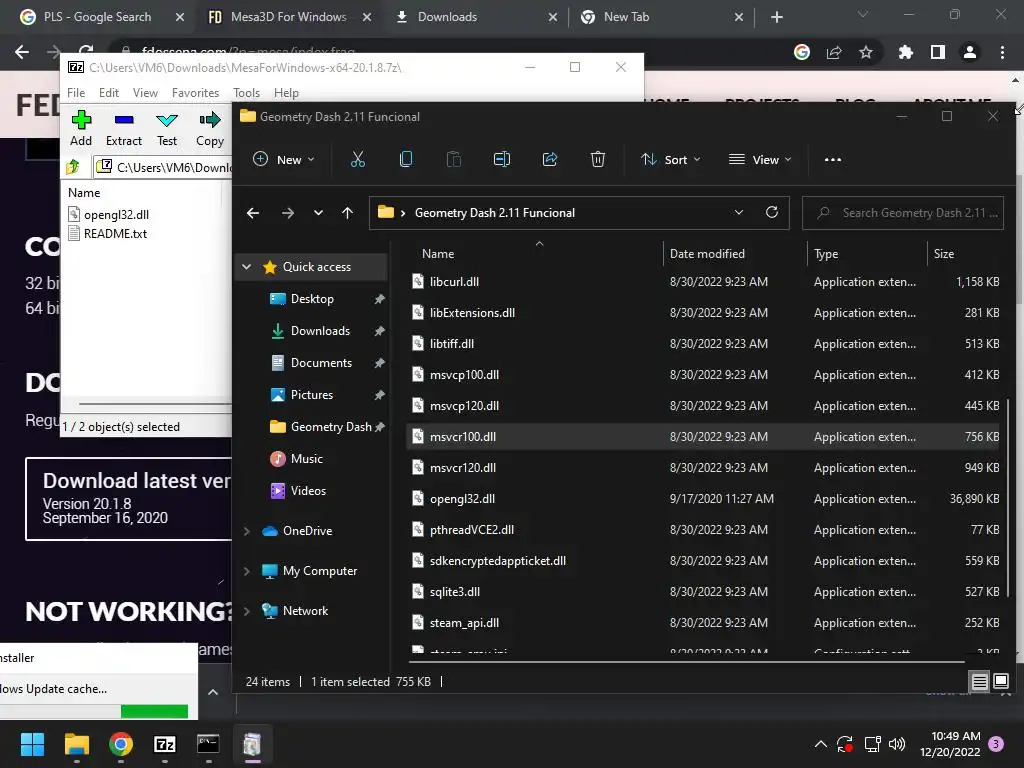Sort files by Date modified column
The image size is (1024, 768).
click(x=707, y=253)
